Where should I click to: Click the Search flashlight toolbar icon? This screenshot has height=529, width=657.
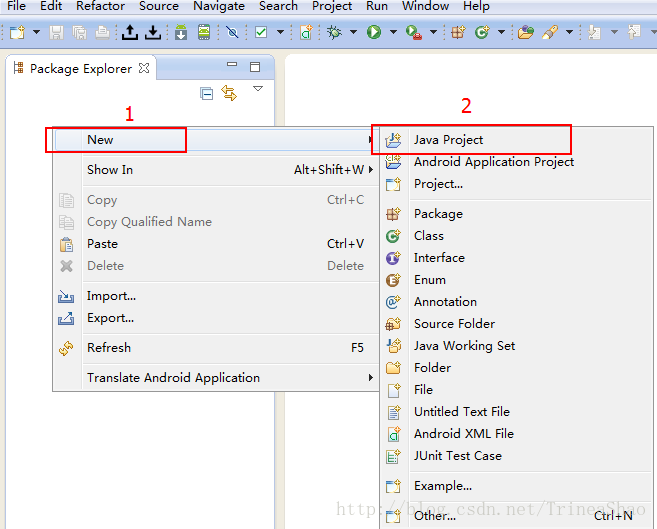click(x=550, y=32)
